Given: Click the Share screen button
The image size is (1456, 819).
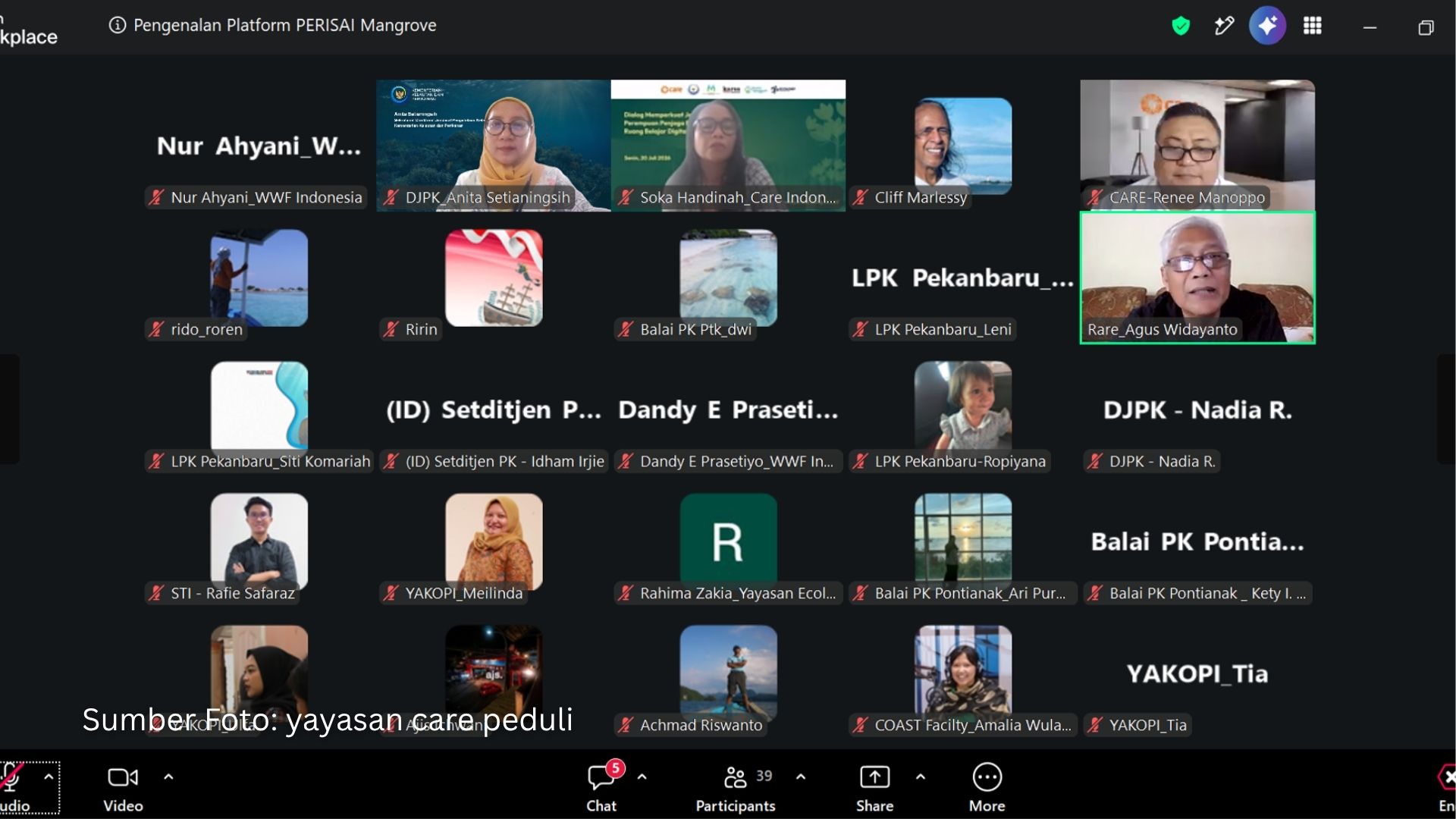Looking at the screenshot, I should pos(874,787).
